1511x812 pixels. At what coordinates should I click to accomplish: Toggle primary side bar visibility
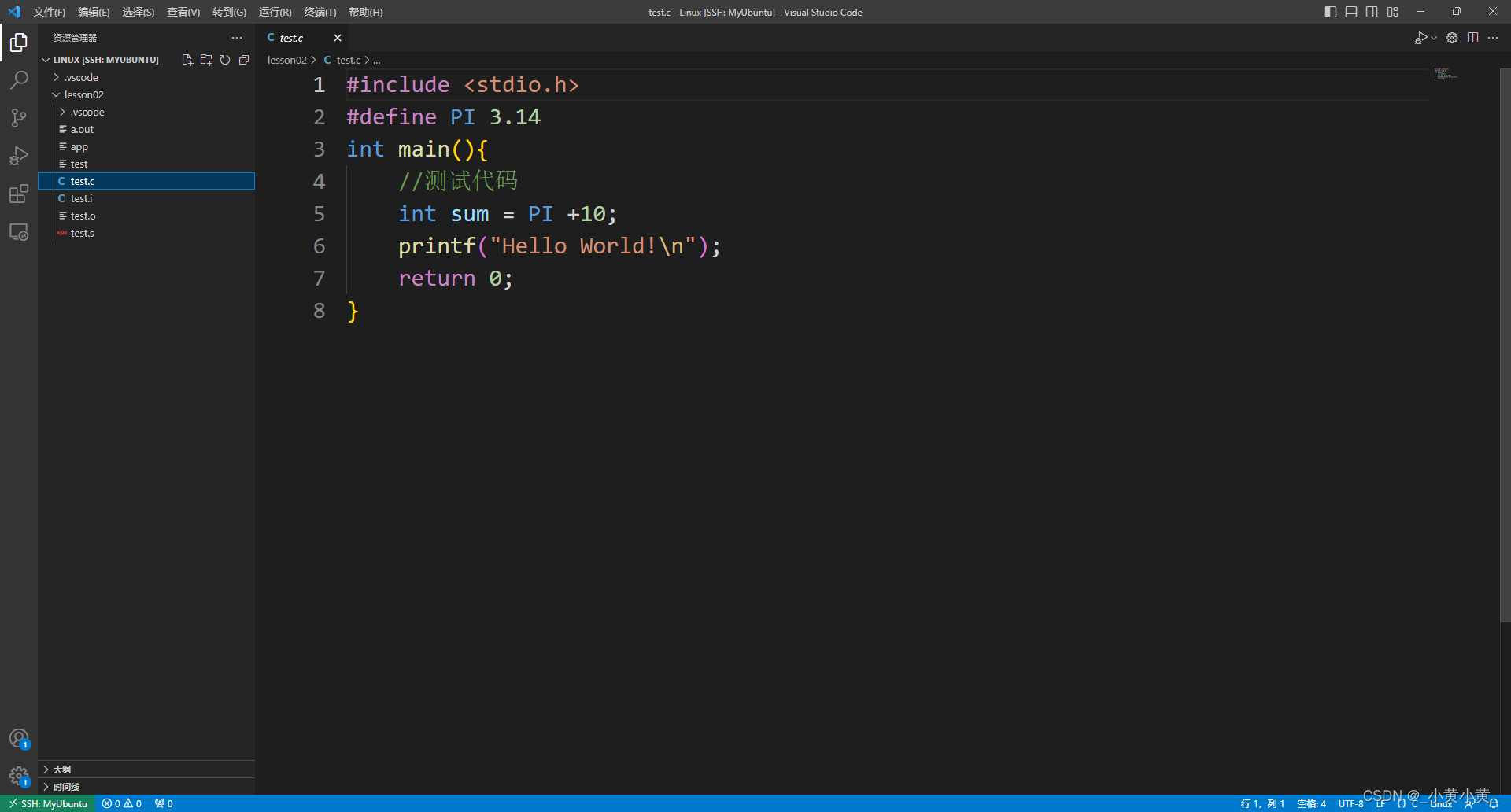click(1331, 12)
